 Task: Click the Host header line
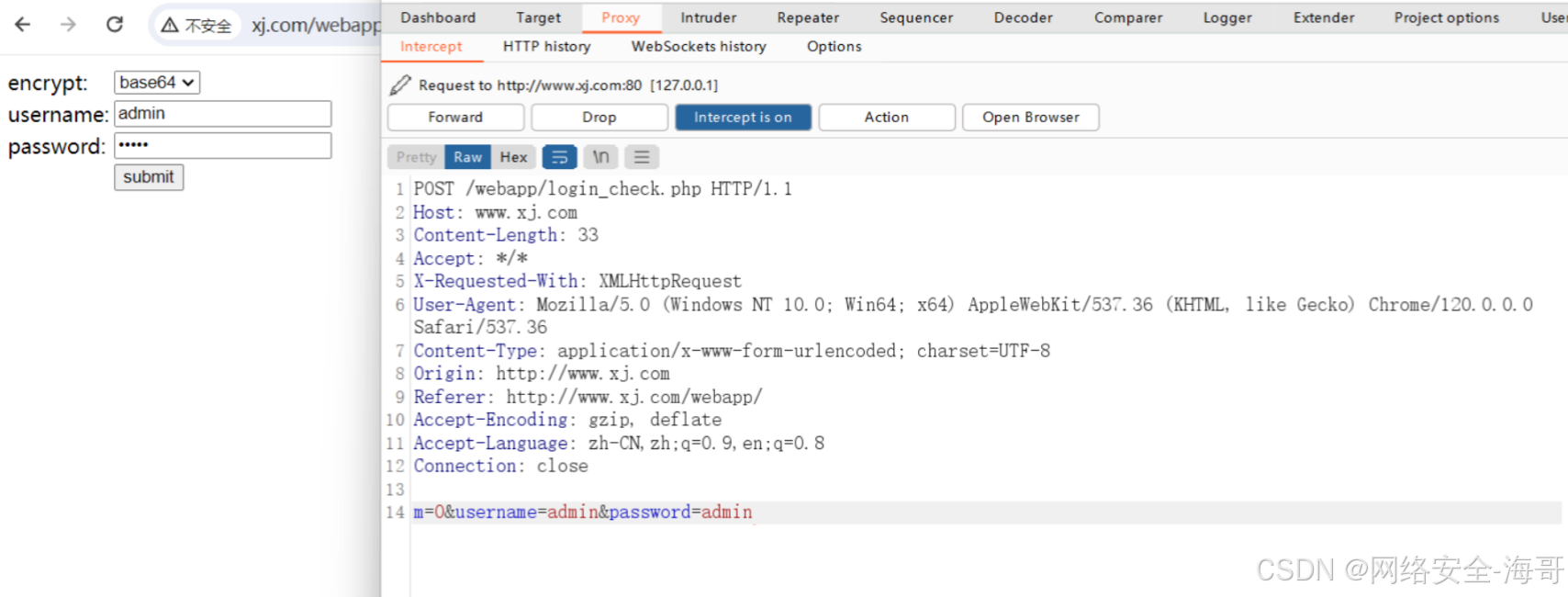click(495, 212)
